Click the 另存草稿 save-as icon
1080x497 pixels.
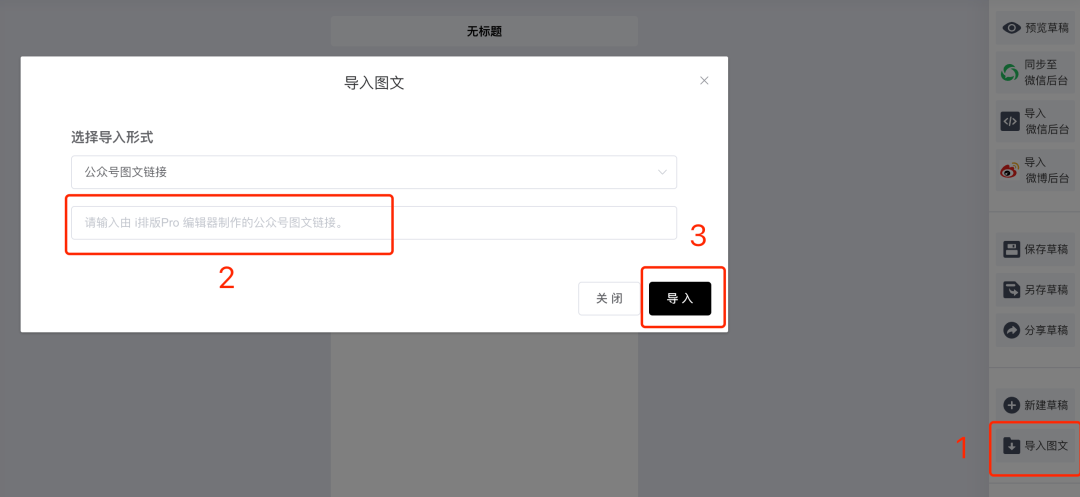click(x=1011, y=290)
